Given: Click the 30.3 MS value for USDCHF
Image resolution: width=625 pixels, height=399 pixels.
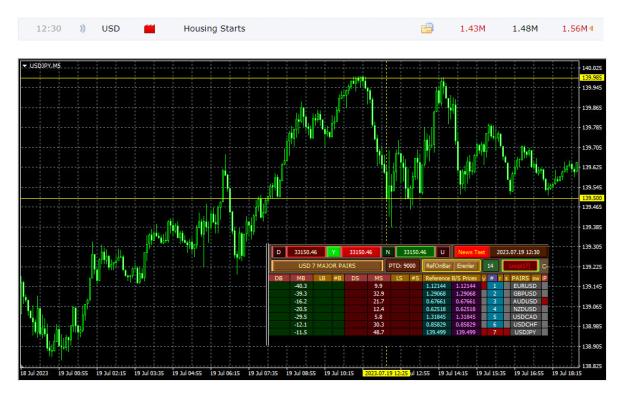Looking at the screenshot, I should click(378, 324).
